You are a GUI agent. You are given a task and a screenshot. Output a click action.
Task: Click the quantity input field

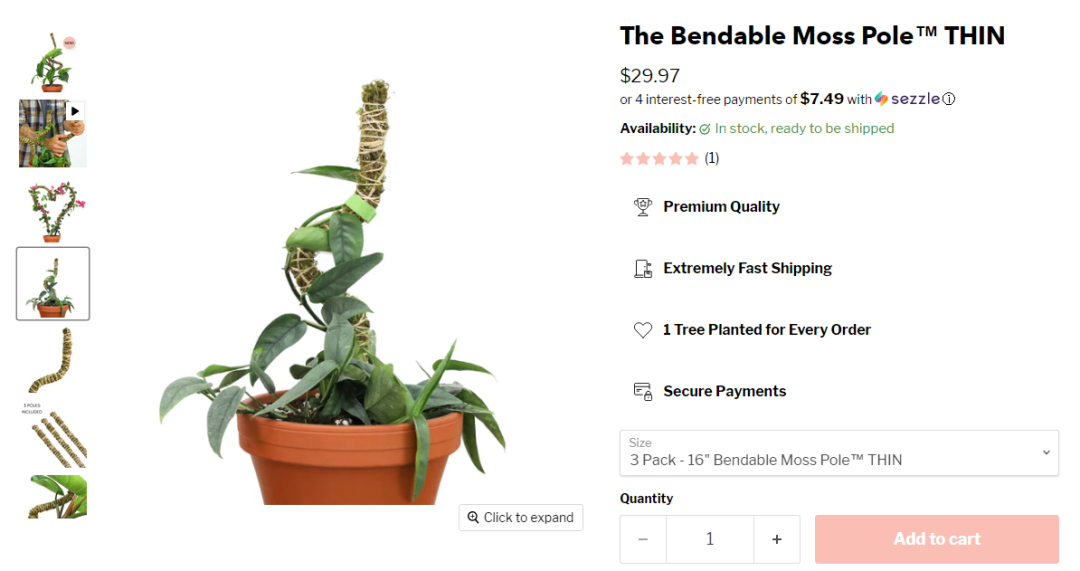point(710,539)
